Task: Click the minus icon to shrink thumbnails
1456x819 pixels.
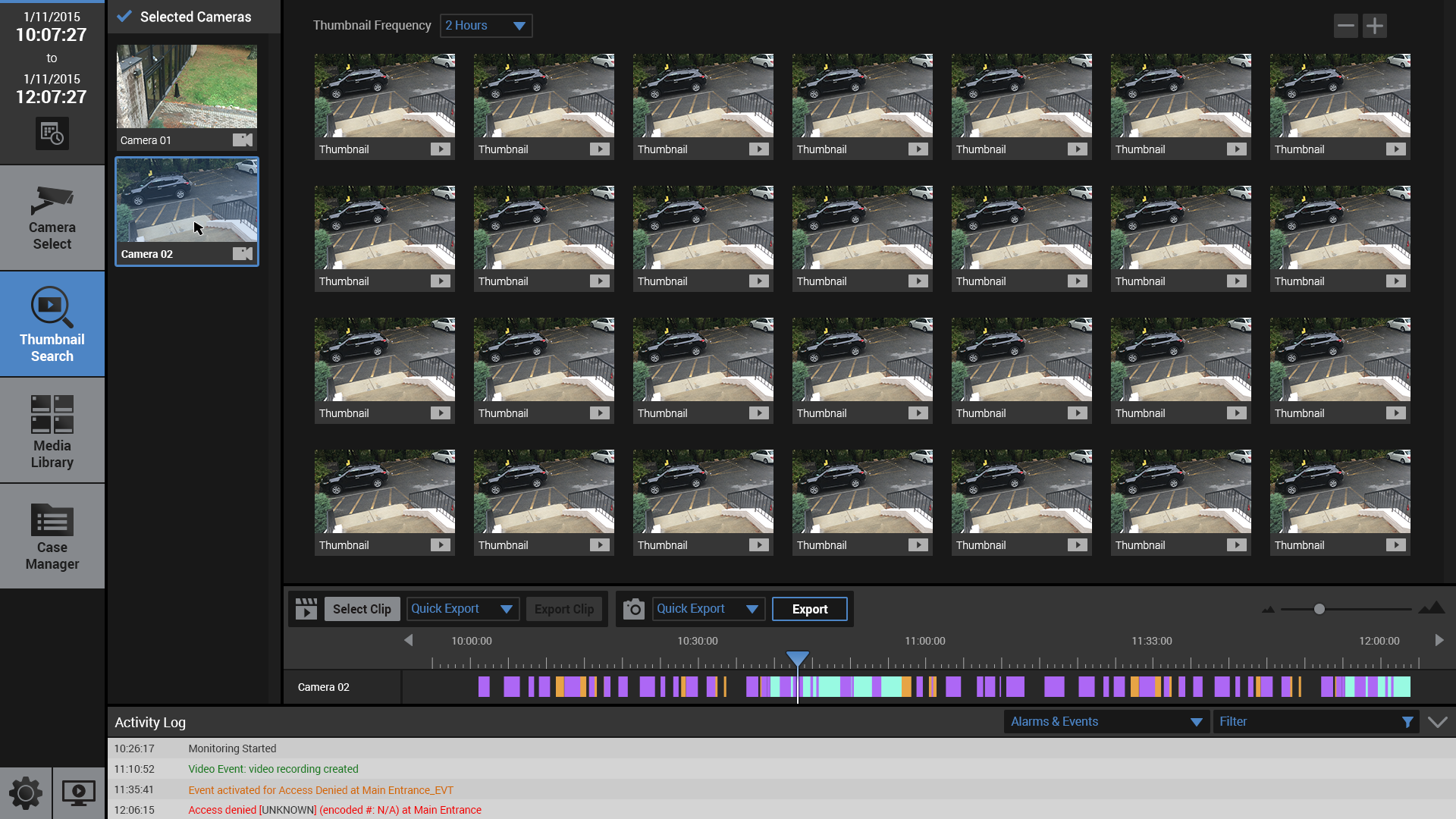Action: [1345, 26]
